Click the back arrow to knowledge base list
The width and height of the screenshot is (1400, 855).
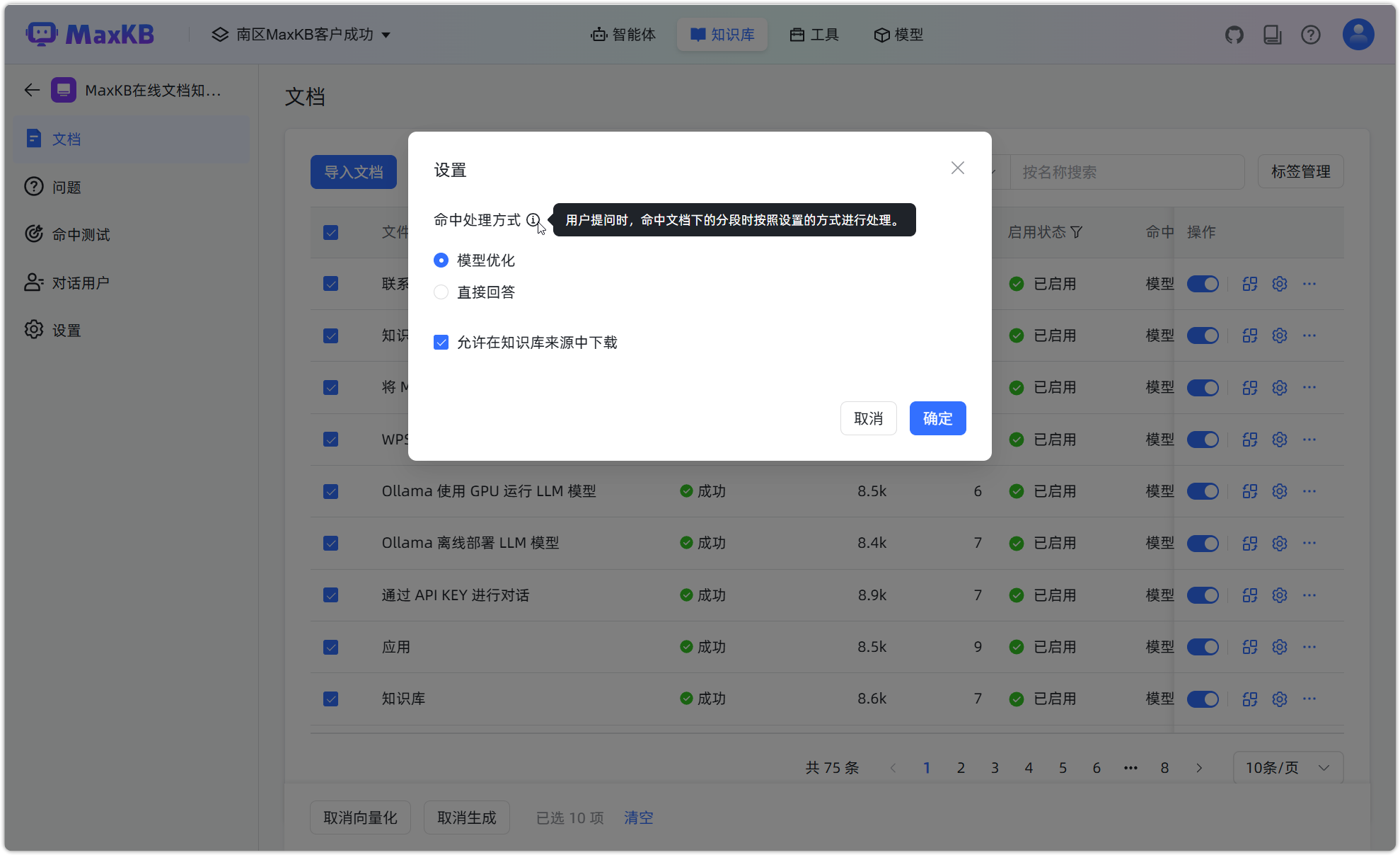pos(31,90)
